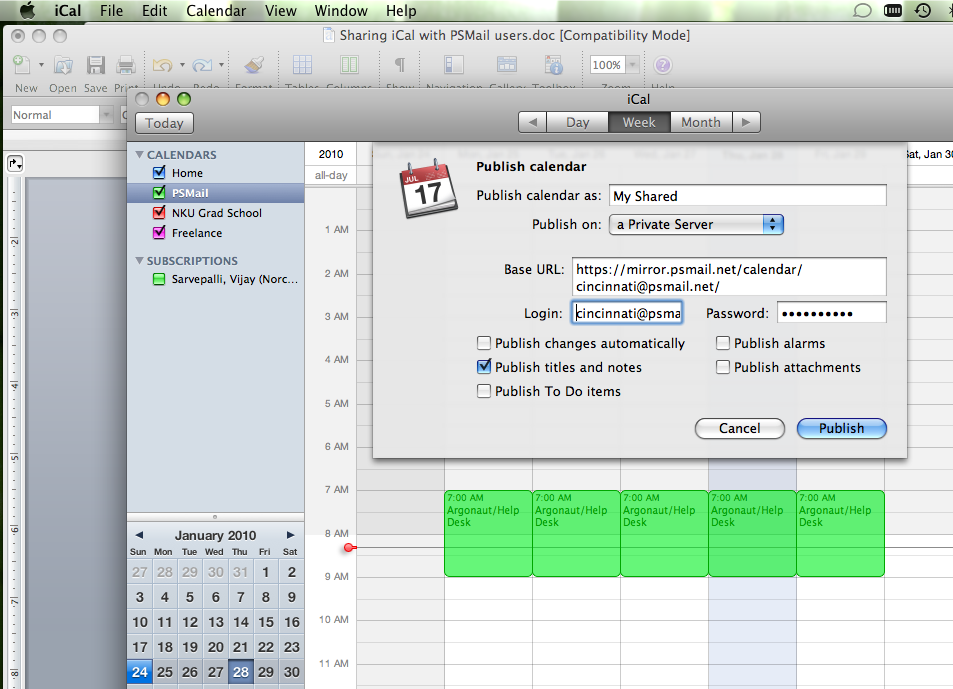This screenshot has width=953, height=689.
Task: Open the Window menu
Action: point(340,10)
